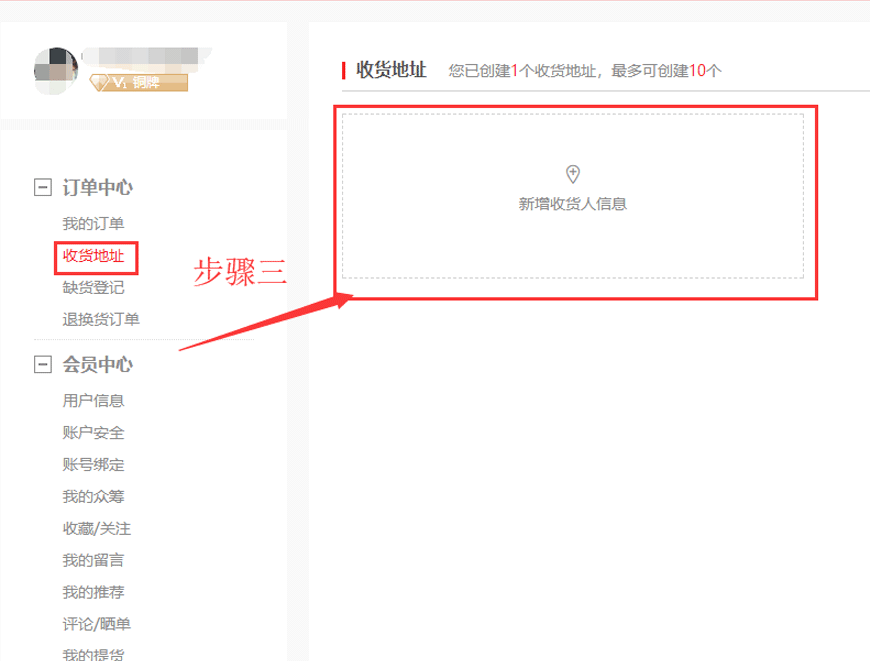Open 用户信息 settings

coord(93,401)
